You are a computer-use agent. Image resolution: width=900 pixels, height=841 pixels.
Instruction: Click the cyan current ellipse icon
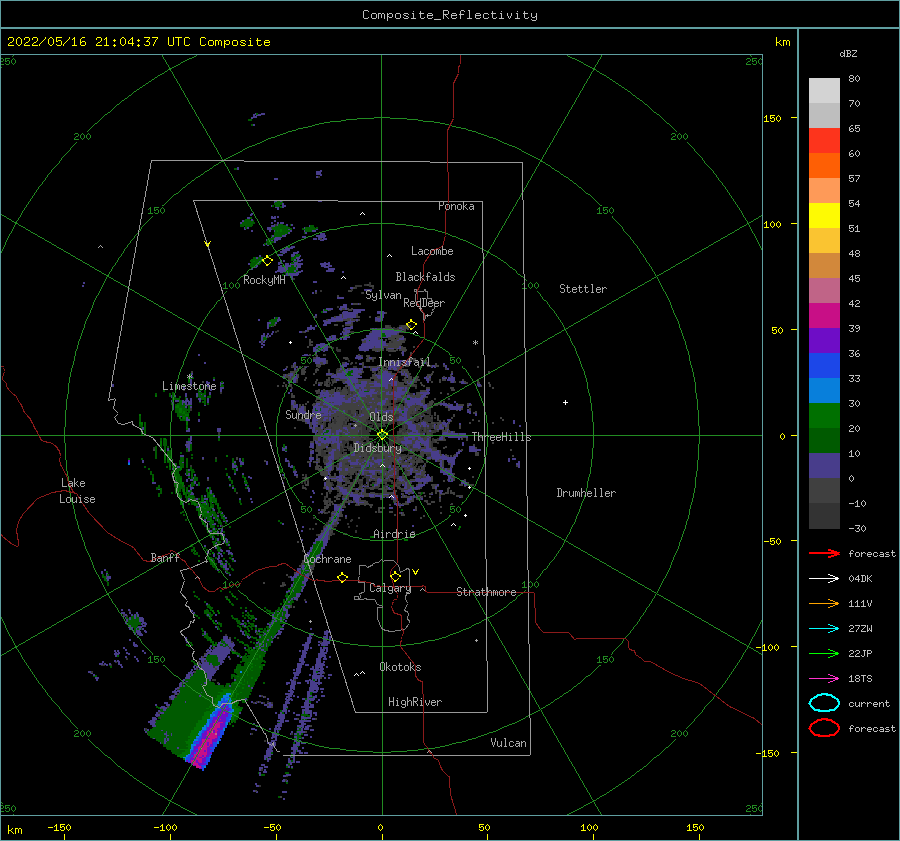(x=824, y=703)
